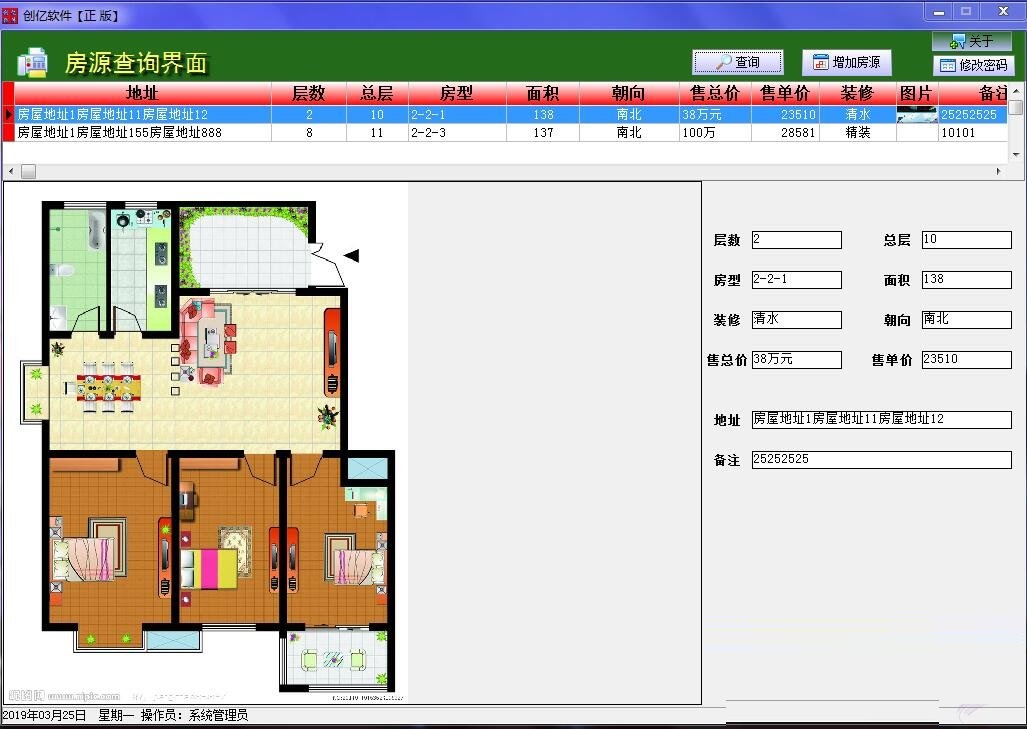Screen dimensions: 1027x729
Task: Click the magnifier icon on the 查询 button
Action: click(723, 61)
